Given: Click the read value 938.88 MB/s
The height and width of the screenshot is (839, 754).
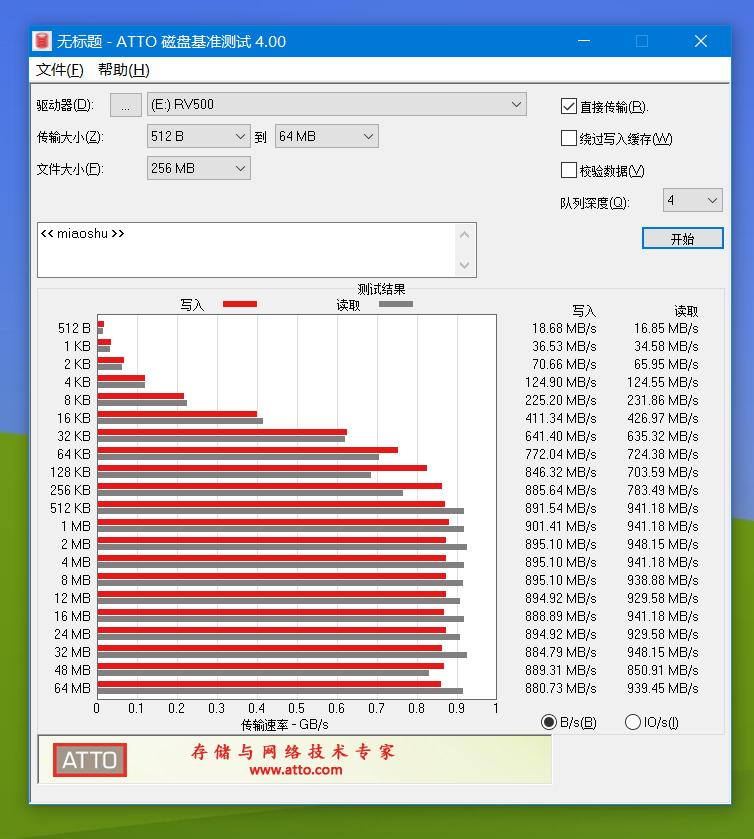Looking at the screenshot, I should 663,581.
